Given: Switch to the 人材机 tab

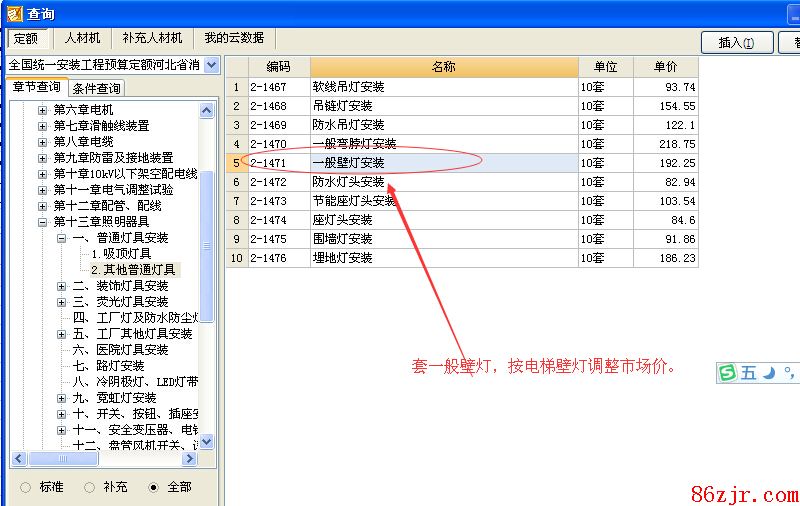Looking at the screenshot, I should [83, 38].
